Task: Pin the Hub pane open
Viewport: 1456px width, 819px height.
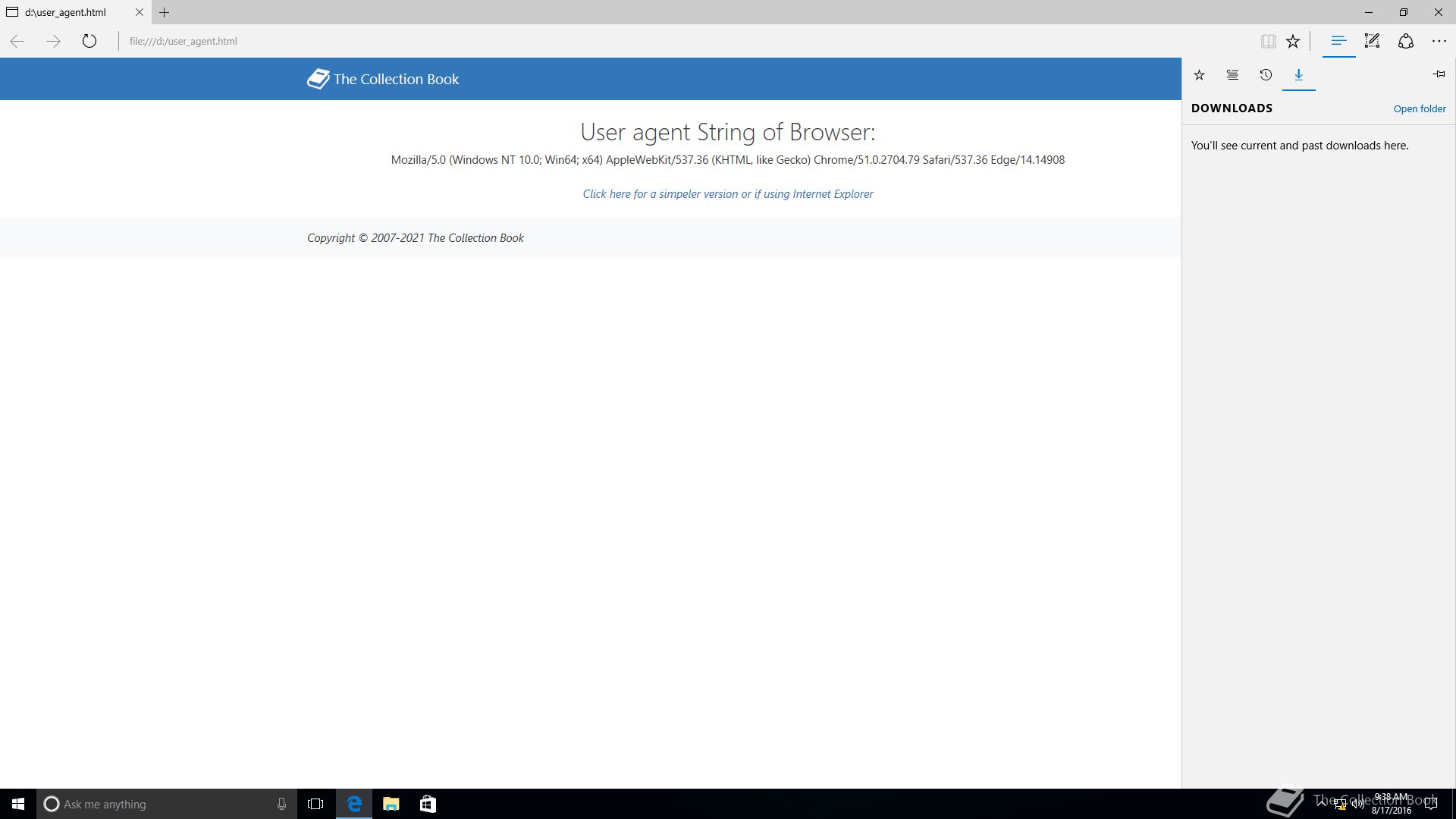Action: 1439,74
